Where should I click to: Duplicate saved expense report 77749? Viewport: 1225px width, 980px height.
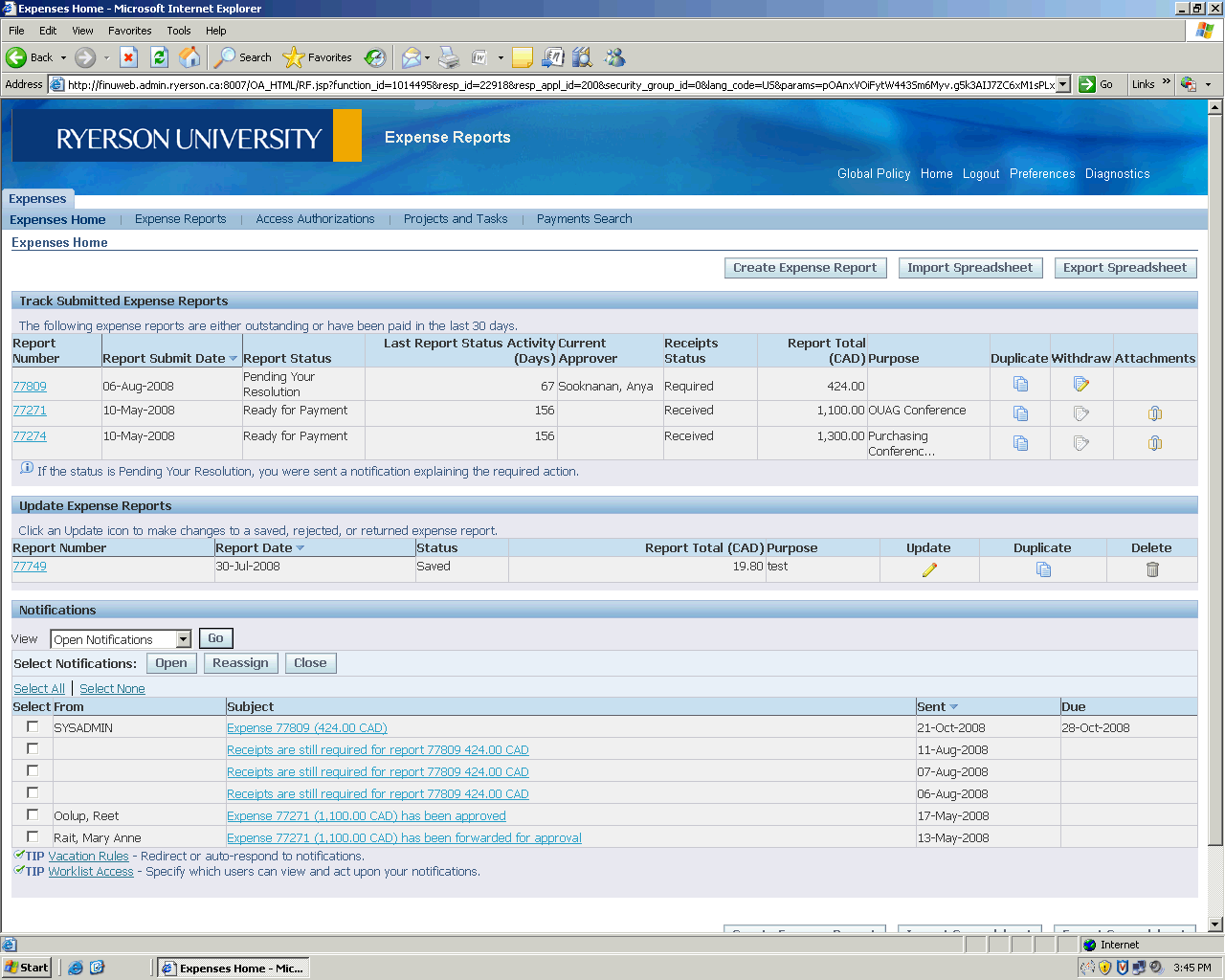coord(1042,569)
